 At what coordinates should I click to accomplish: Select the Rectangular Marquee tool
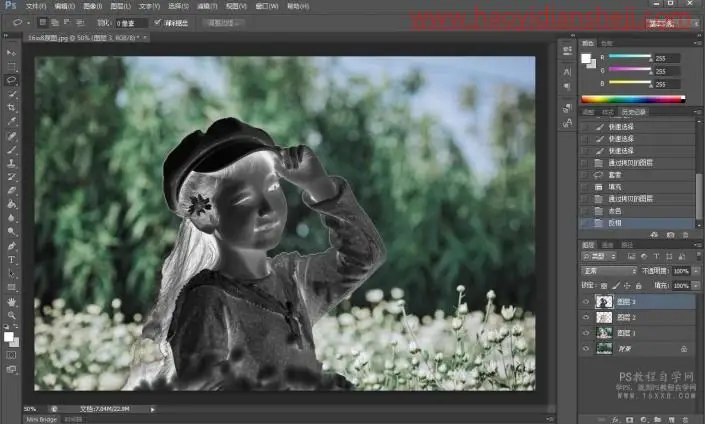click(11, 67)
